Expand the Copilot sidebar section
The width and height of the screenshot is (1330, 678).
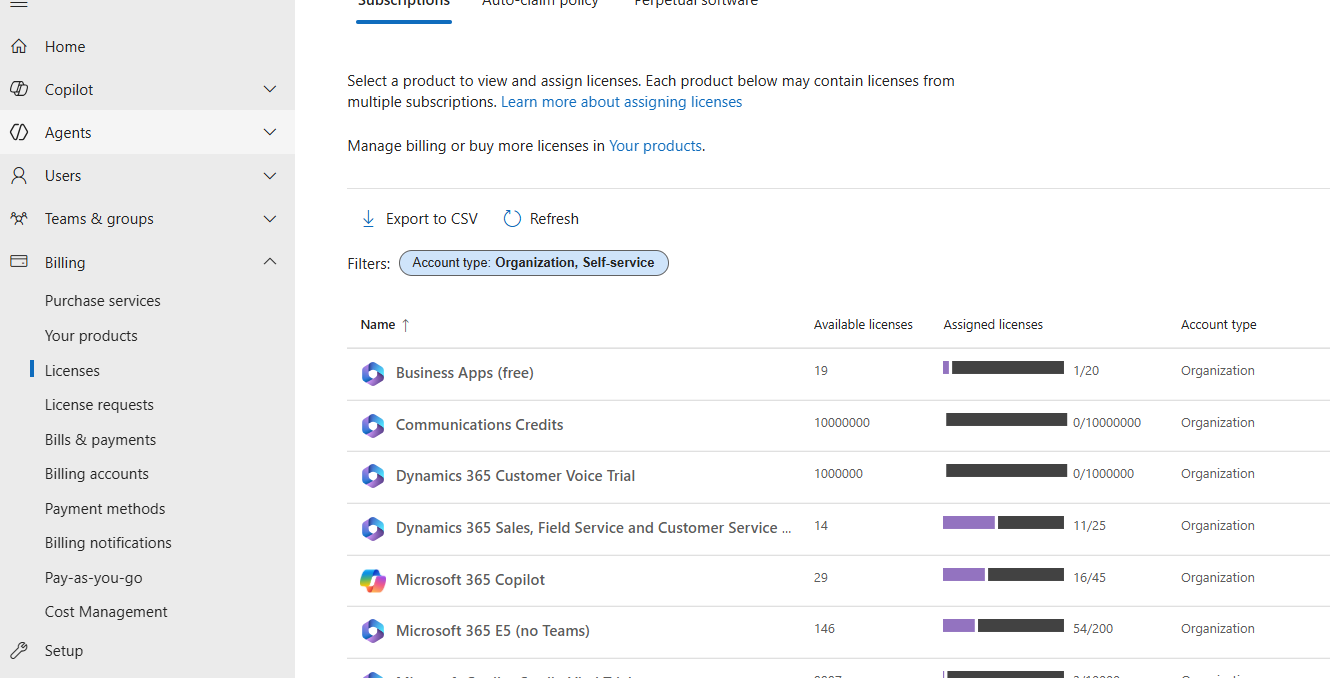point(270,89)
